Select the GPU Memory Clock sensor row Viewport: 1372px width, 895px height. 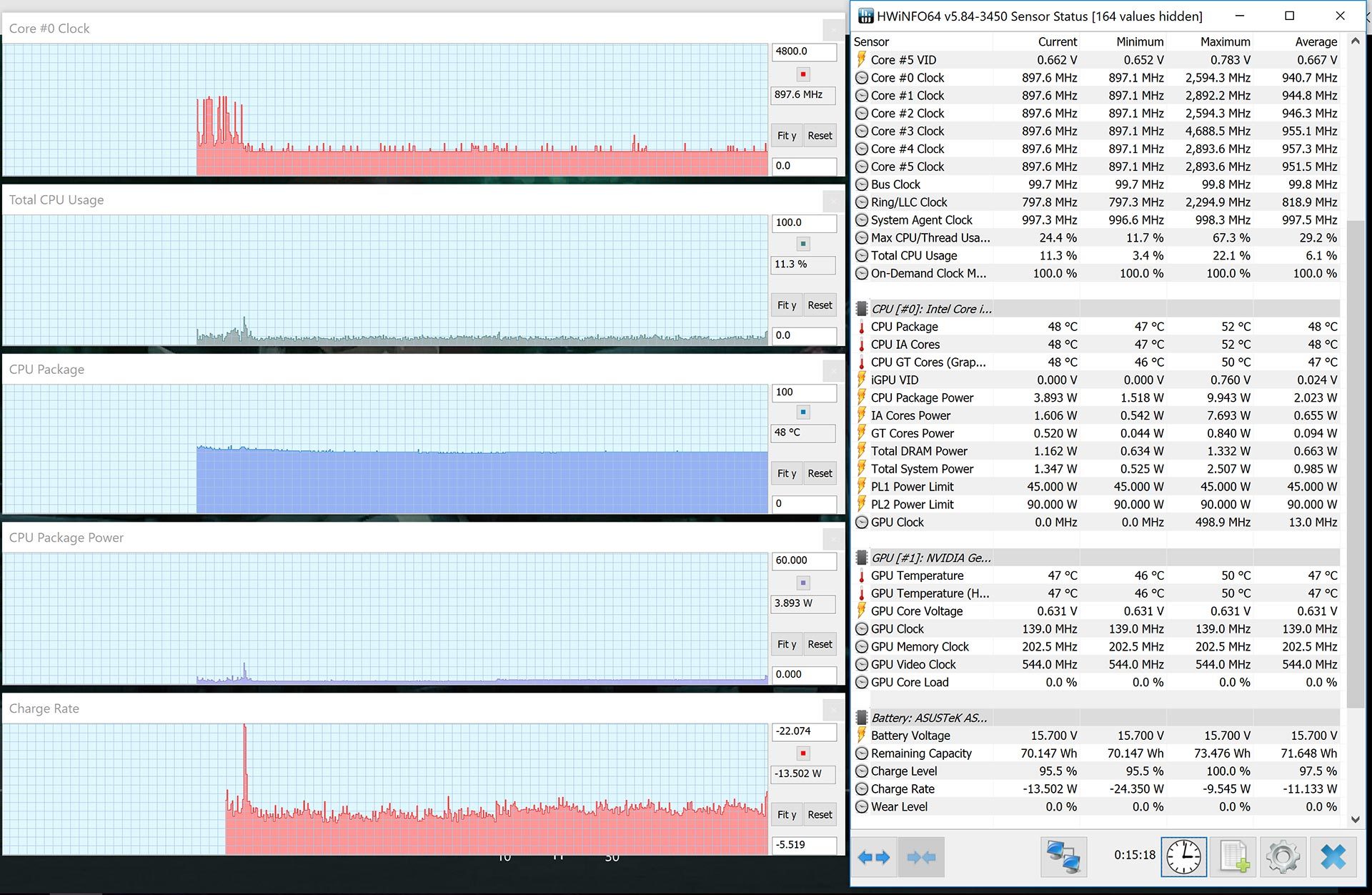coord(1096,647)
